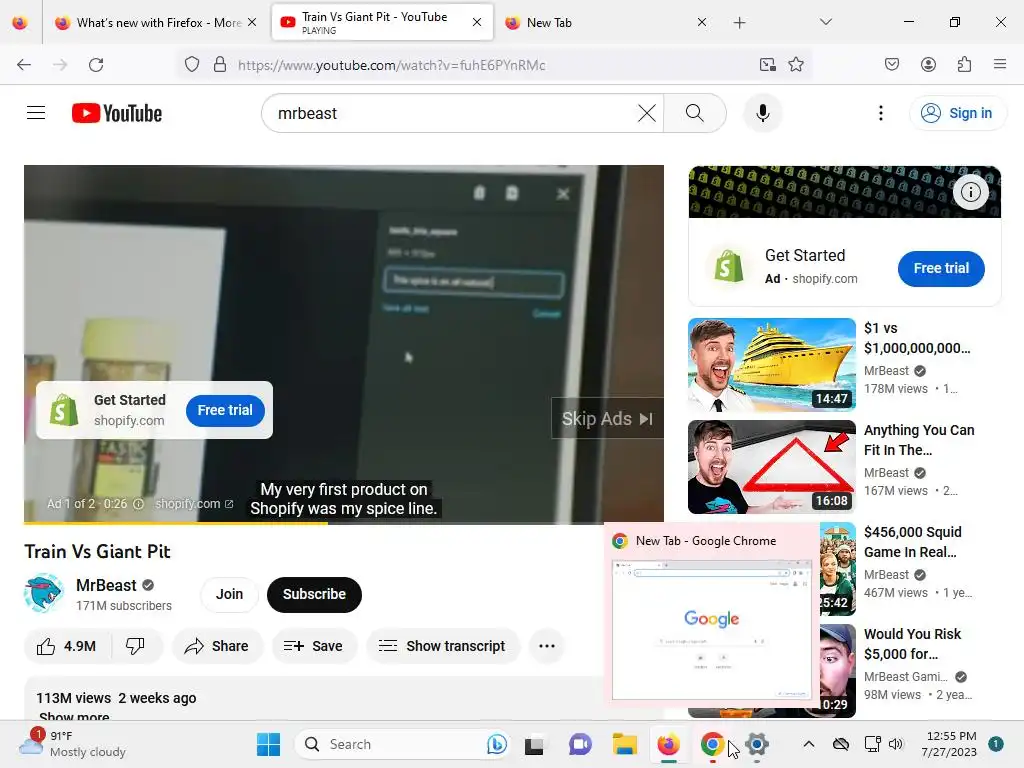View site security padlock info
The height and width of the screenshot is (768, 1024).
[220, 65]
